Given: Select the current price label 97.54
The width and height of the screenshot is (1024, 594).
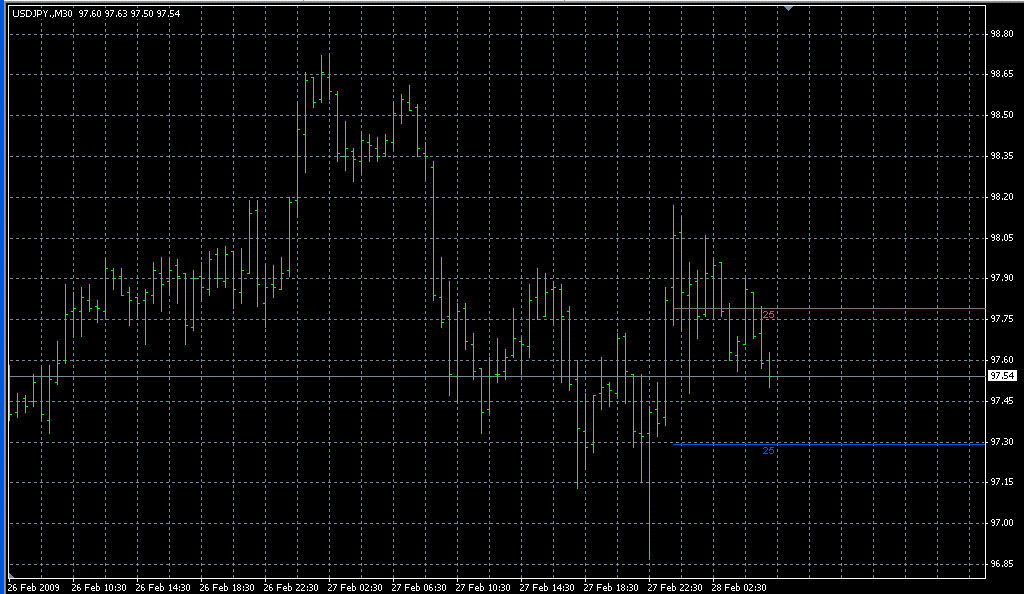Looking at the screenshot, I should click(1002, 376).
